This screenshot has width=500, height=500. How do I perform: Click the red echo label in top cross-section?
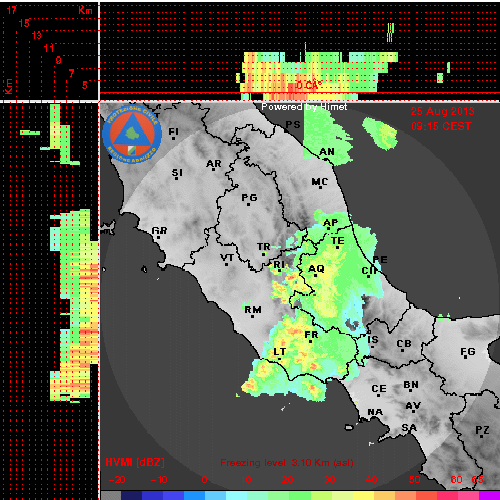[x=309, y=85]
